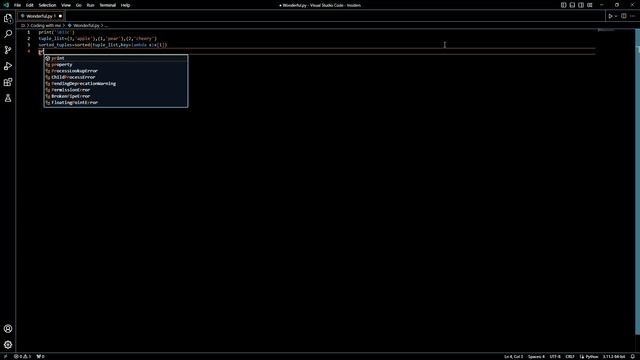Choose 'BrokenPipeError' suggestion
This screenshot has width=640, height=360.
point(116,96)
